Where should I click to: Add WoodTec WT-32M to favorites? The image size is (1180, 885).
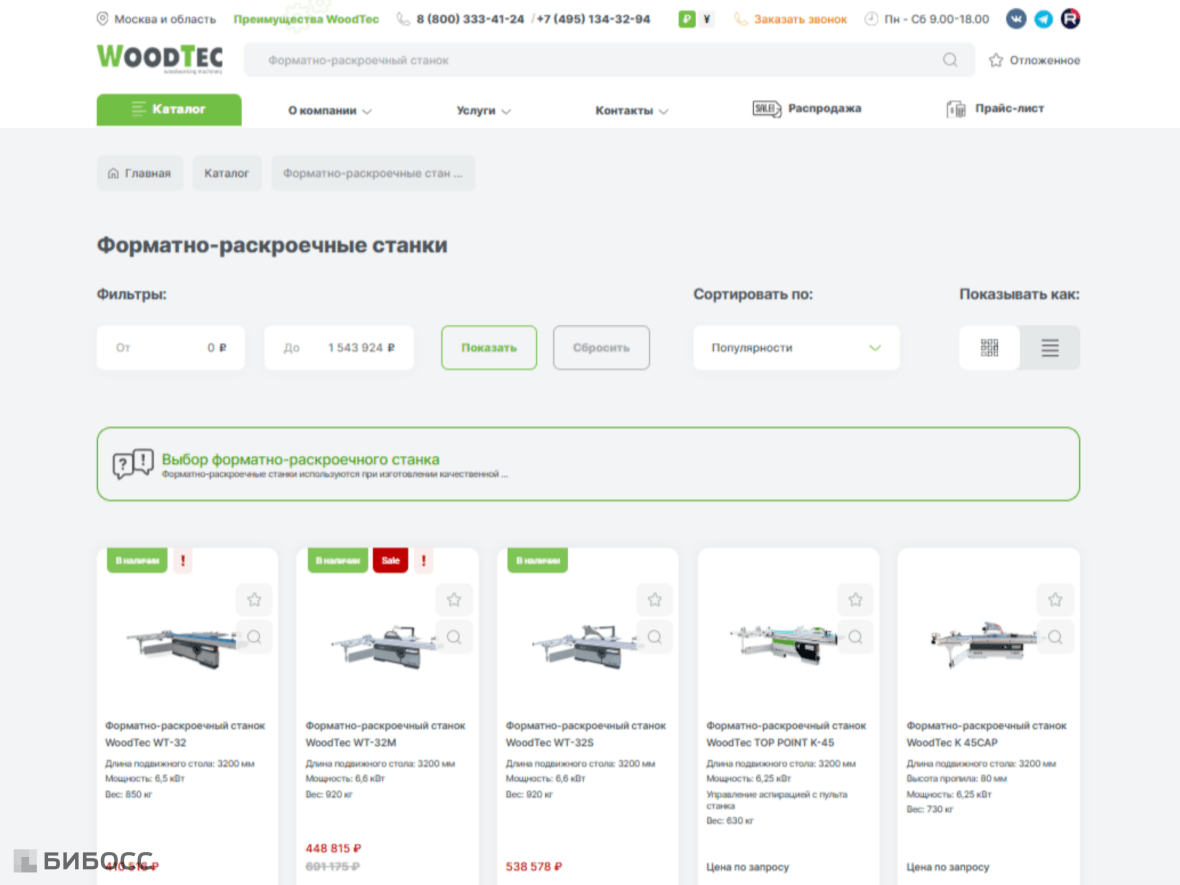(x=454, y=600)
